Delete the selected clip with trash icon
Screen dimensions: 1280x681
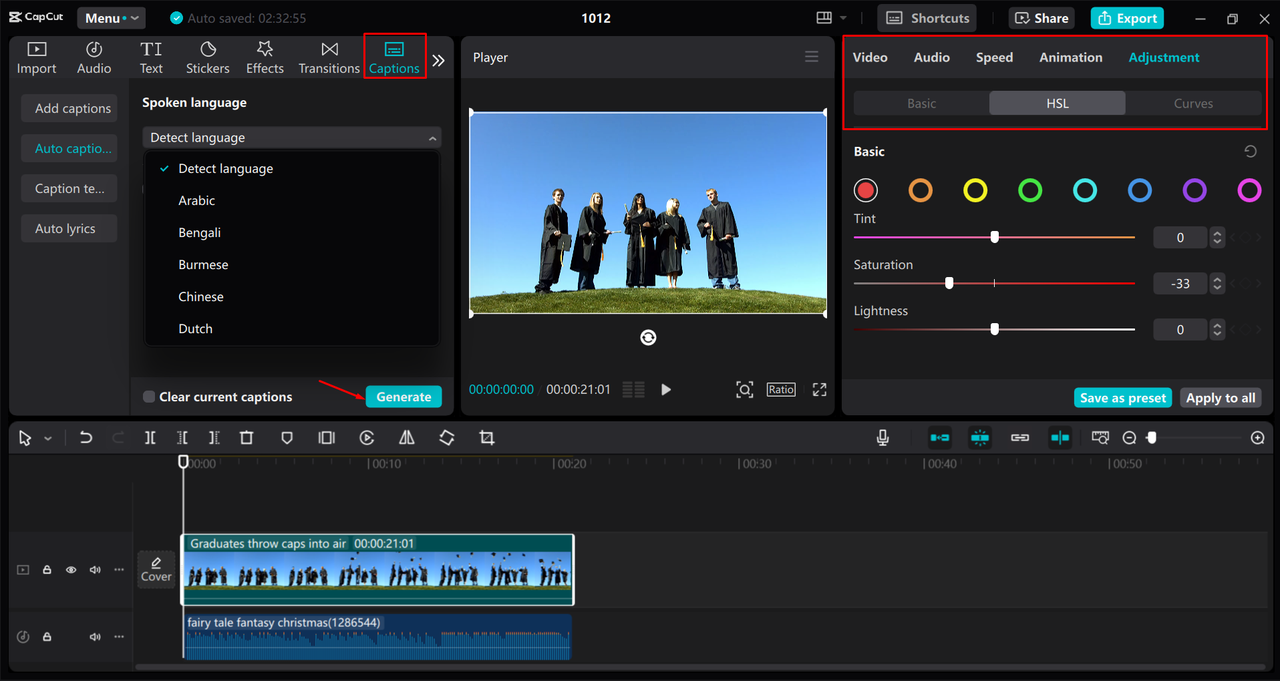247,438
